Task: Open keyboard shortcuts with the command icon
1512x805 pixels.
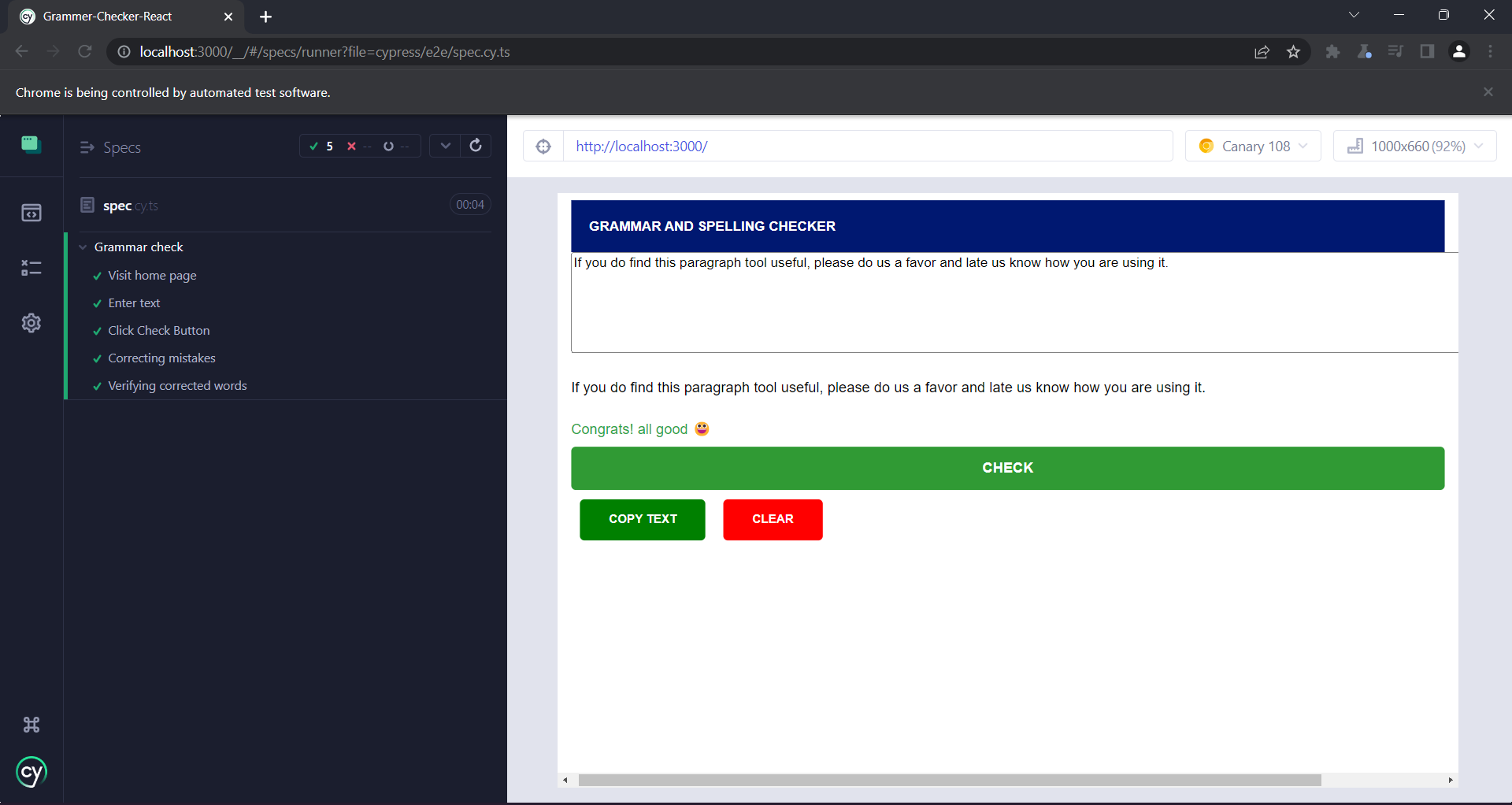Action: click(x=31, y=725)
